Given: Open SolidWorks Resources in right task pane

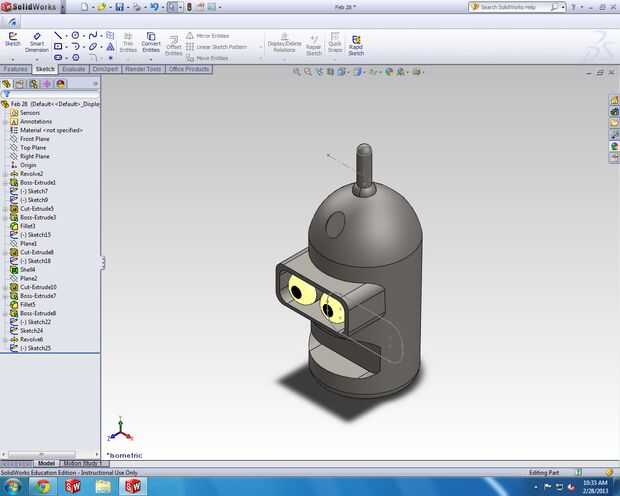Looking at the screenshot, I should point(614,101).
